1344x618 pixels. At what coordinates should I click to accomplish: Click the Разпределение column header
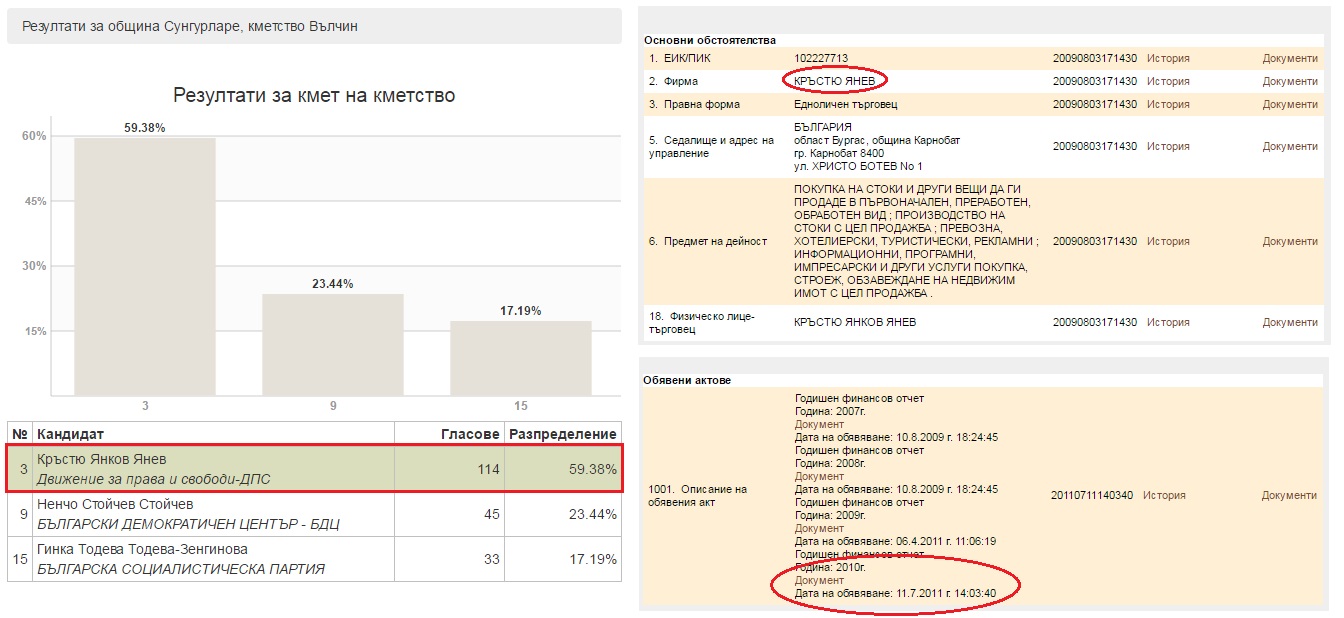563,434
